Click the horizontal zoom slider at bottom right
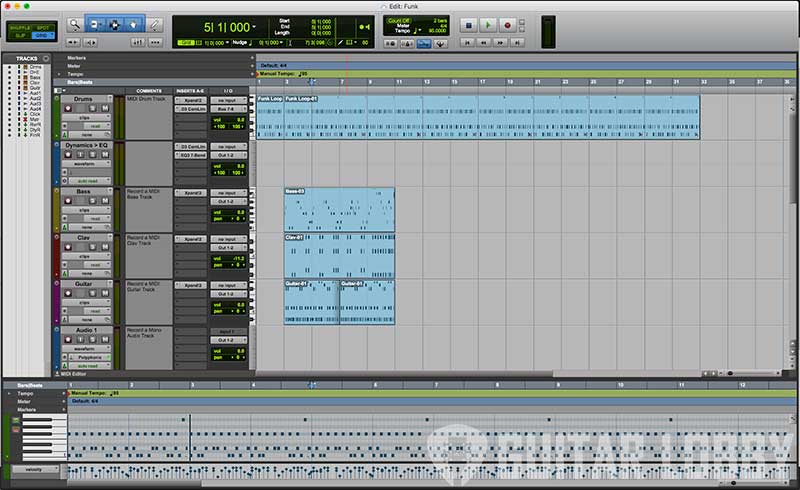800x490 pixels. pyautogui.click(x=754, y=374)
